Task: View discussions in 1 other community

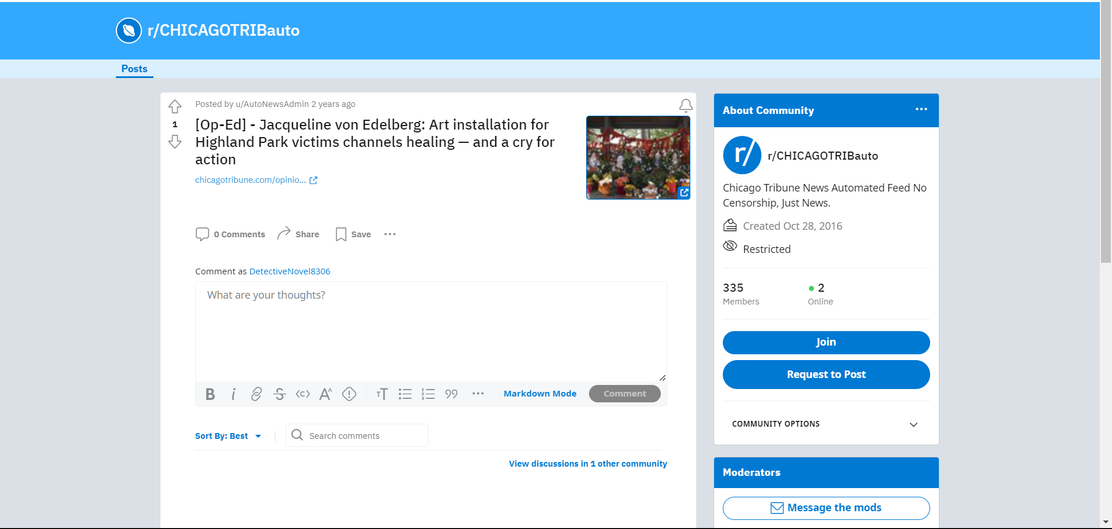Action: [x=588, y=464]
